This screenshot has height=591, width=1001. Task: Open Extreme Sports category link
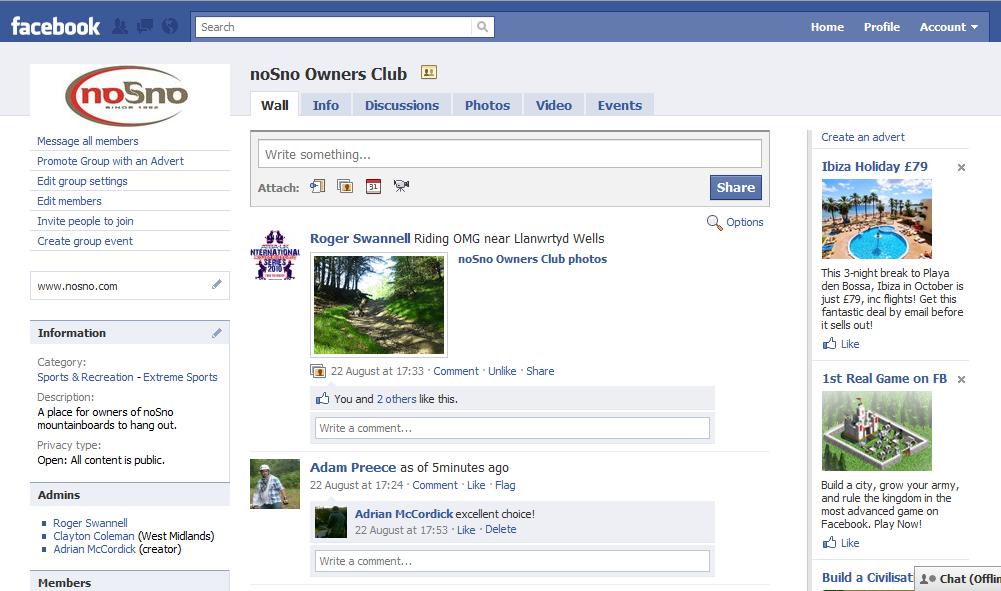click(180, 377)
